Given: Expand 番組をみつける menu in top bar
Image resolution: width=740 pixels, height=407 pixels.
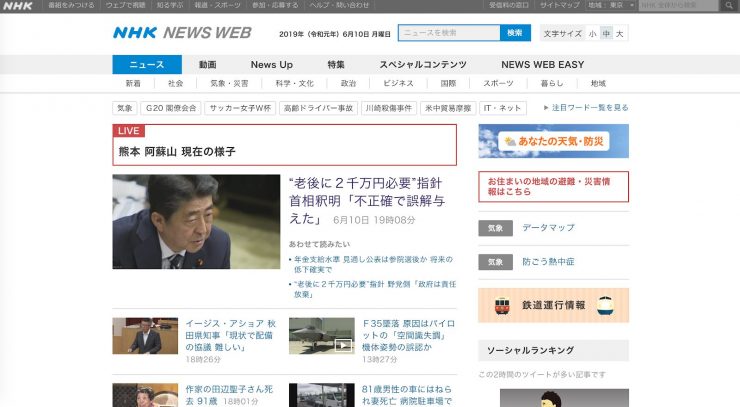Looking at the screenshot, I should point(71,6).
